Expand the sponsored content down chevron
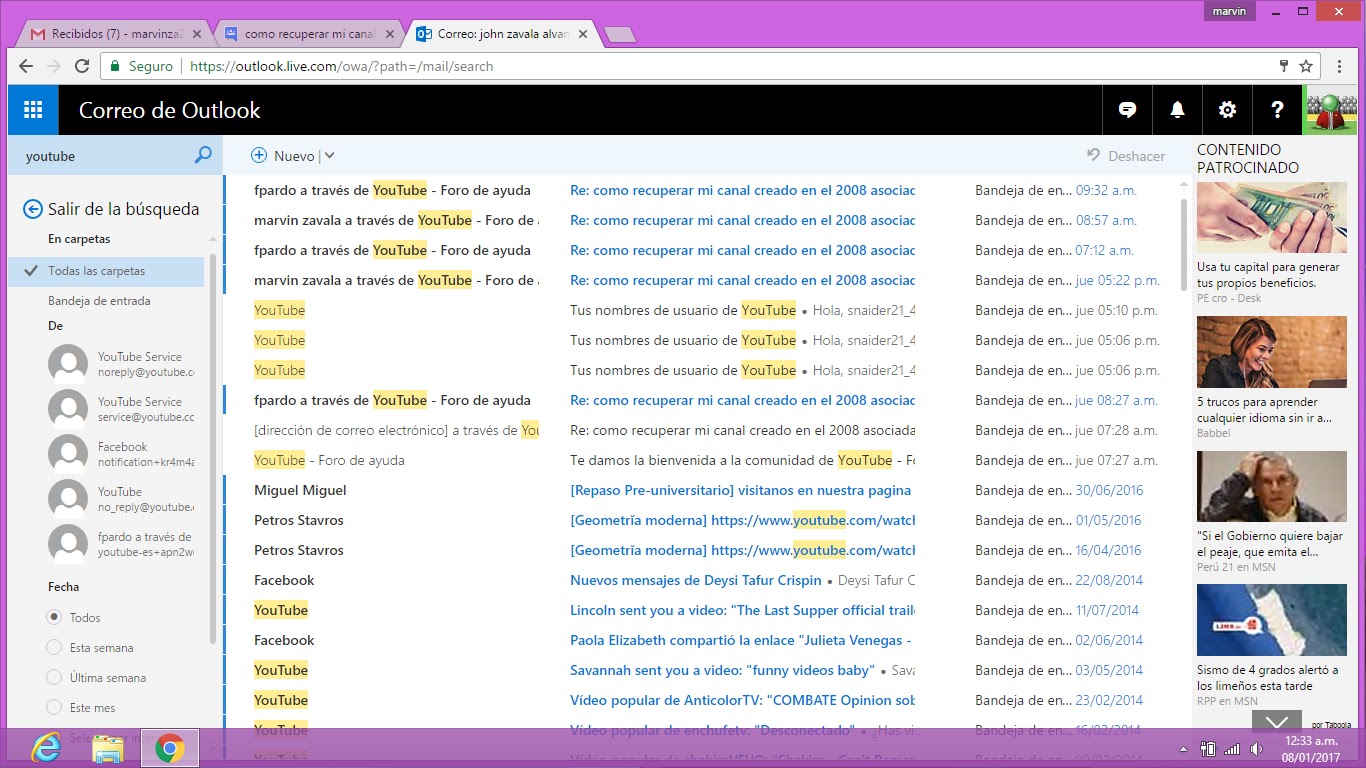This screenshot has height=768, width=1366. [x=1277, y=721]
